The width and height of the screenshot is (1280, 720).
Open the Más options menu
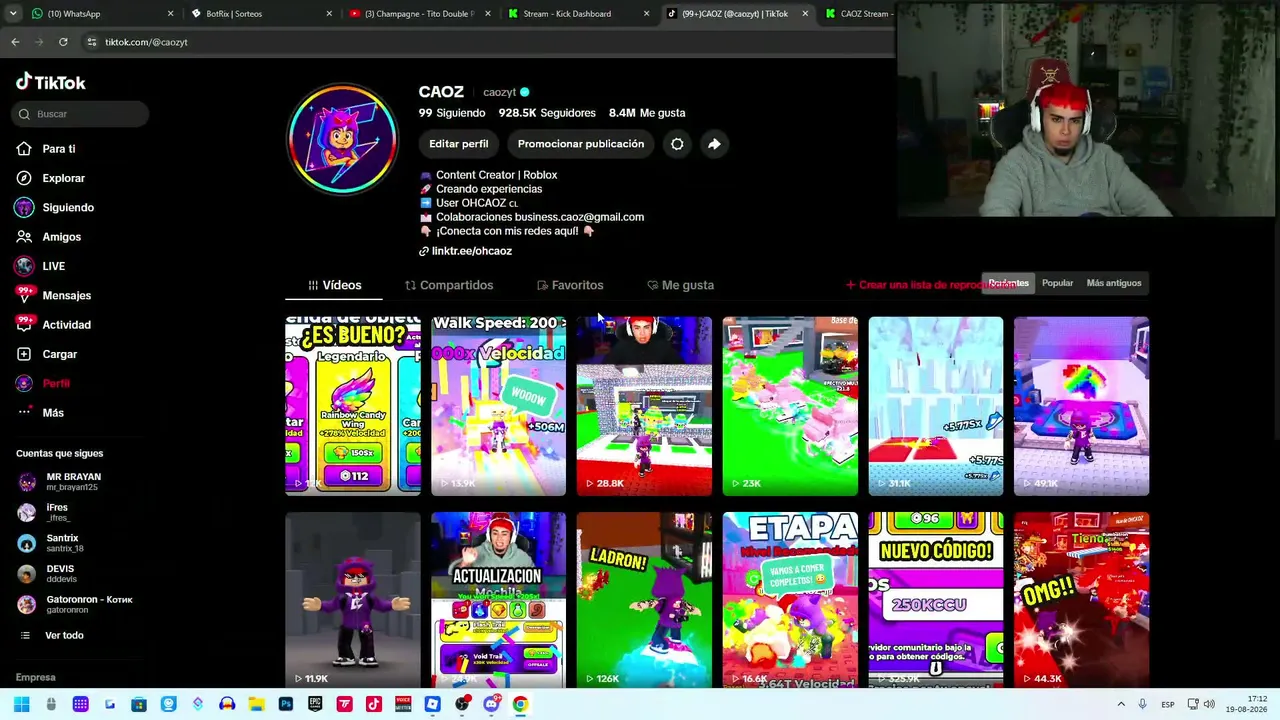point(41,413)
